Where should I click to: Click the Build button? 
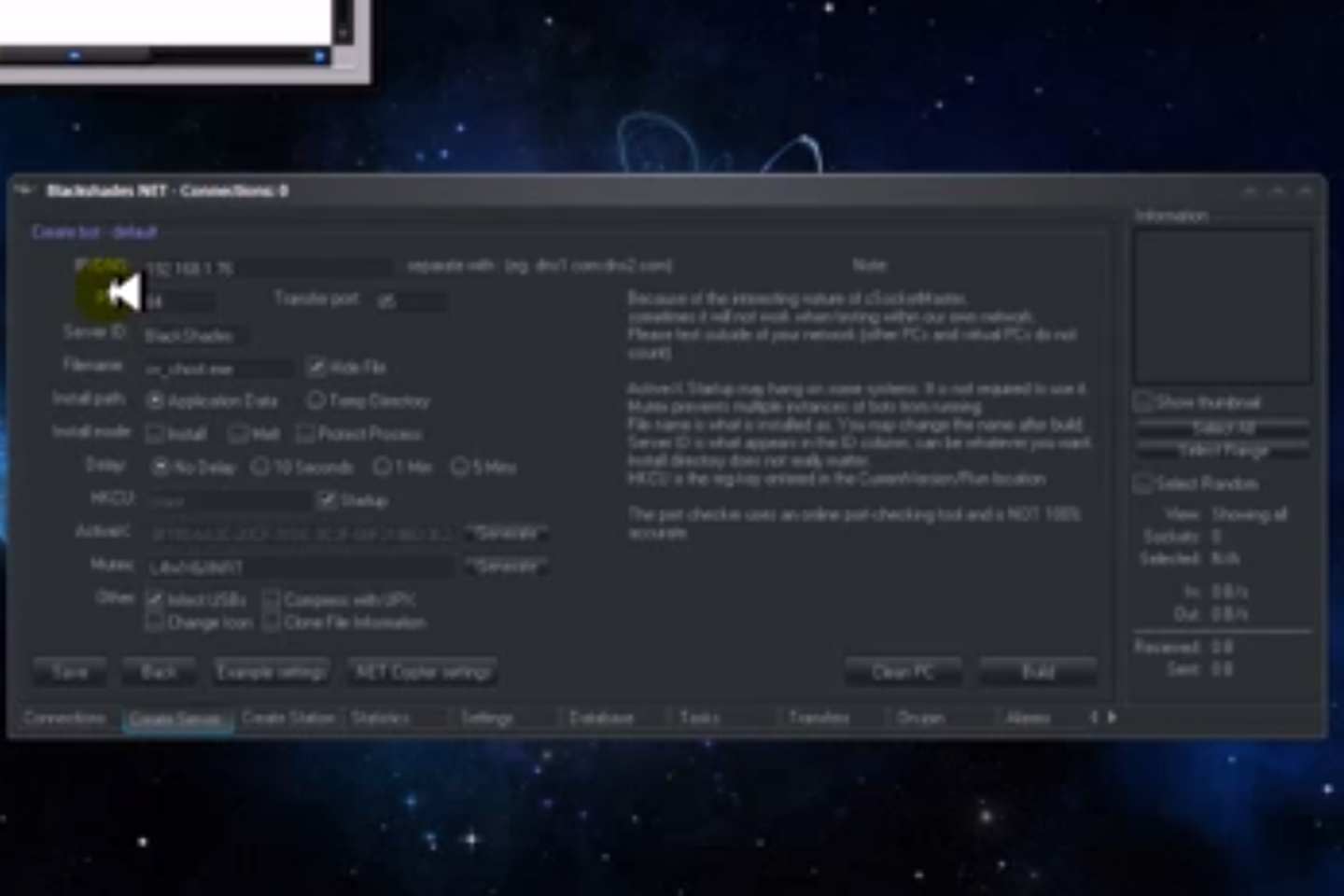[x=1036, y=671]
